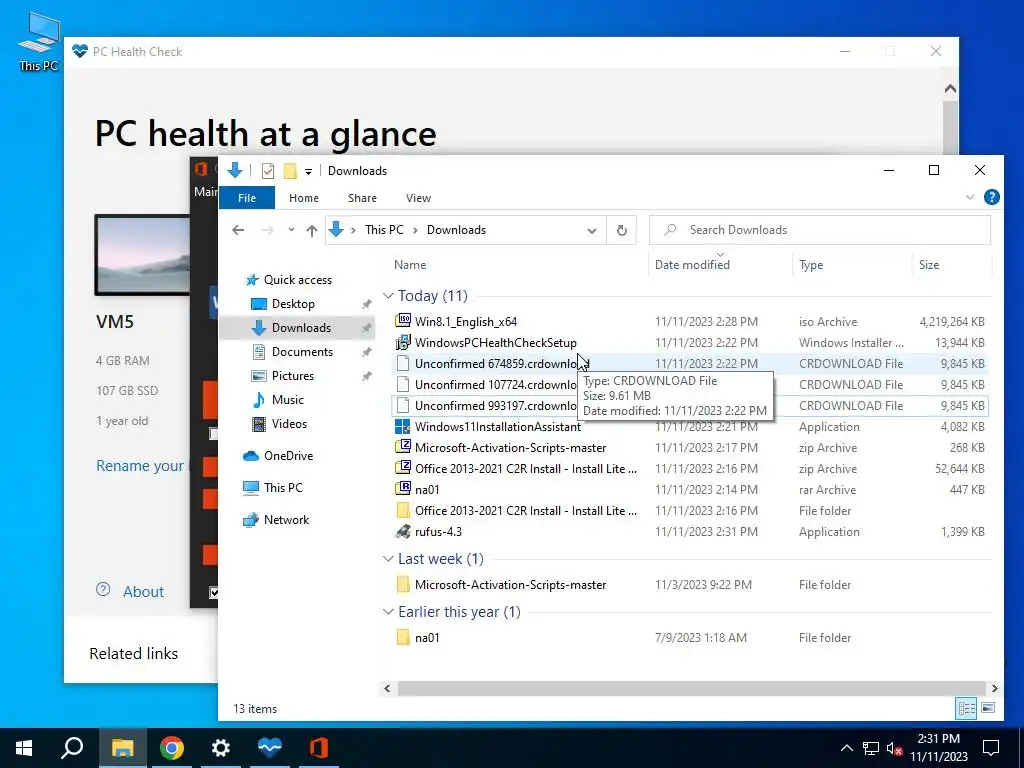
Task: Click the Properties quick access toolbar icon
Action: (268, 171)
